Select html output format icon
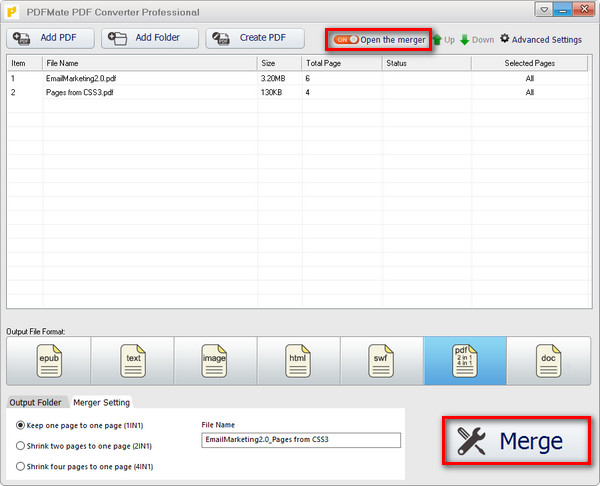Screen dimensions: 600x486 tap(298, 361)
